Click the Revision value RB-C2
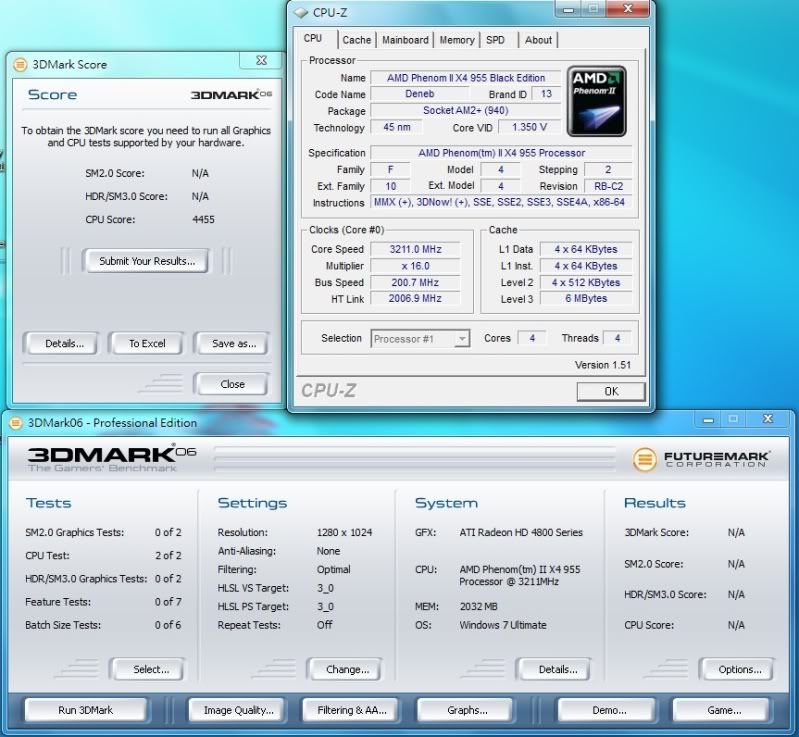Viewport: 799px width, 737px height. (608, 186)
